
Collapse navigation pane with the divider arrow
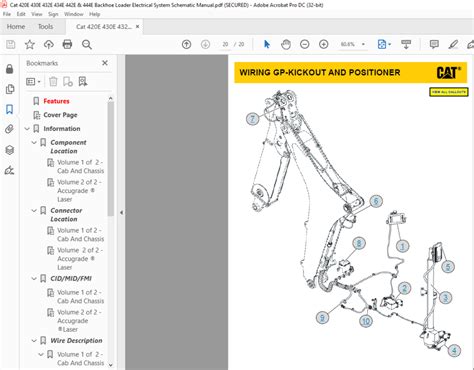coord(121,212)
